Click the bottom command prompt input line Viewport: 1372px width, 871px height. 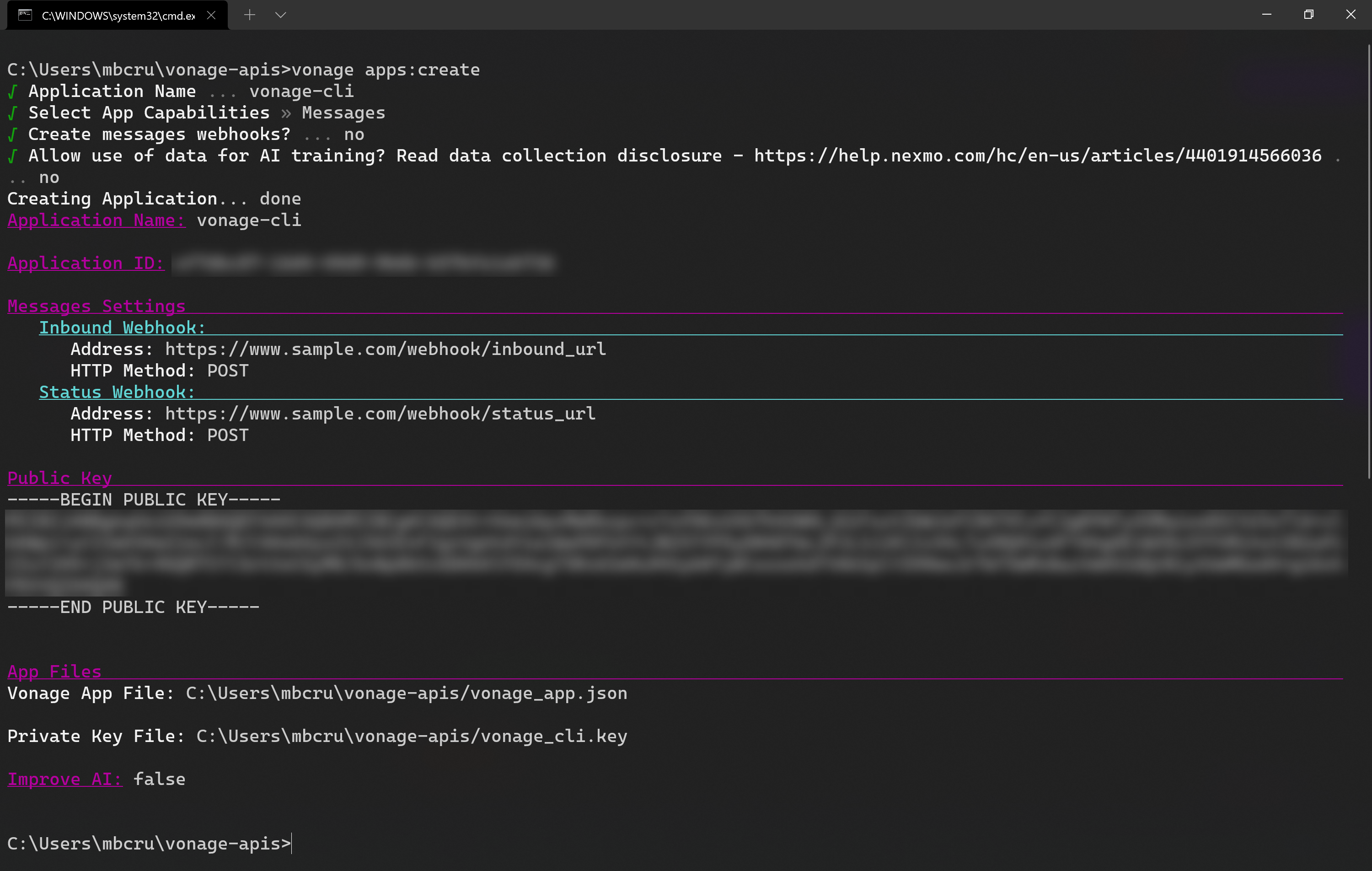click(149, 844)
